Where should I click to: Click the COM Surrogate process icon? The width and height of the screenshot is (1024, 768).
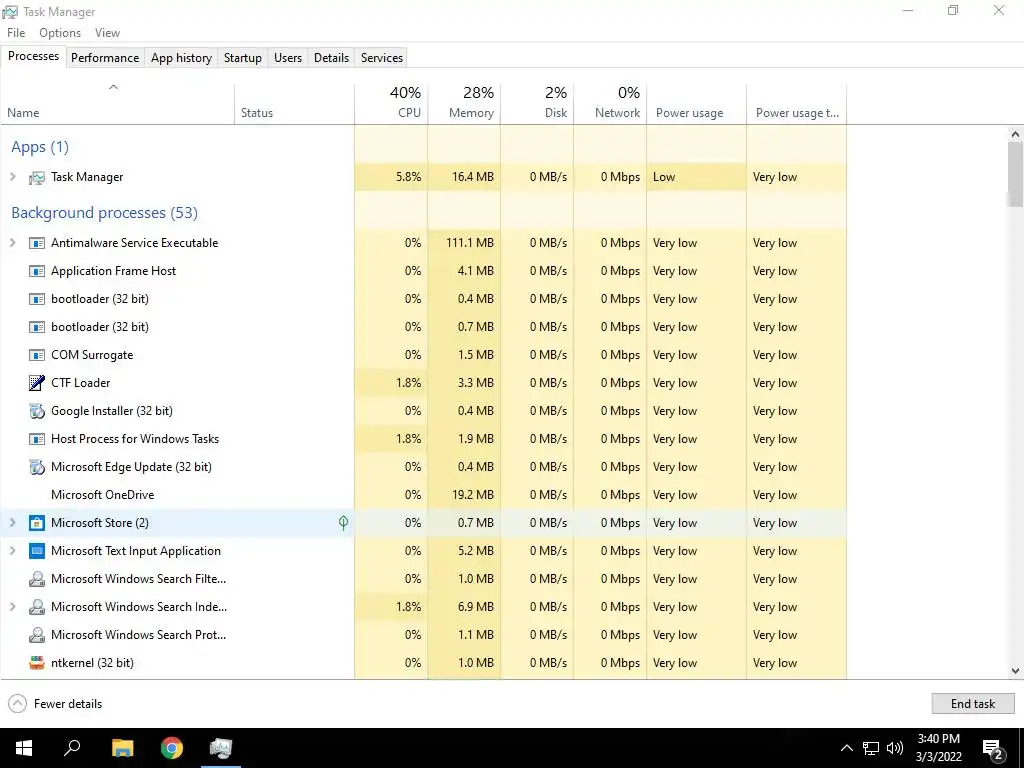37,355
